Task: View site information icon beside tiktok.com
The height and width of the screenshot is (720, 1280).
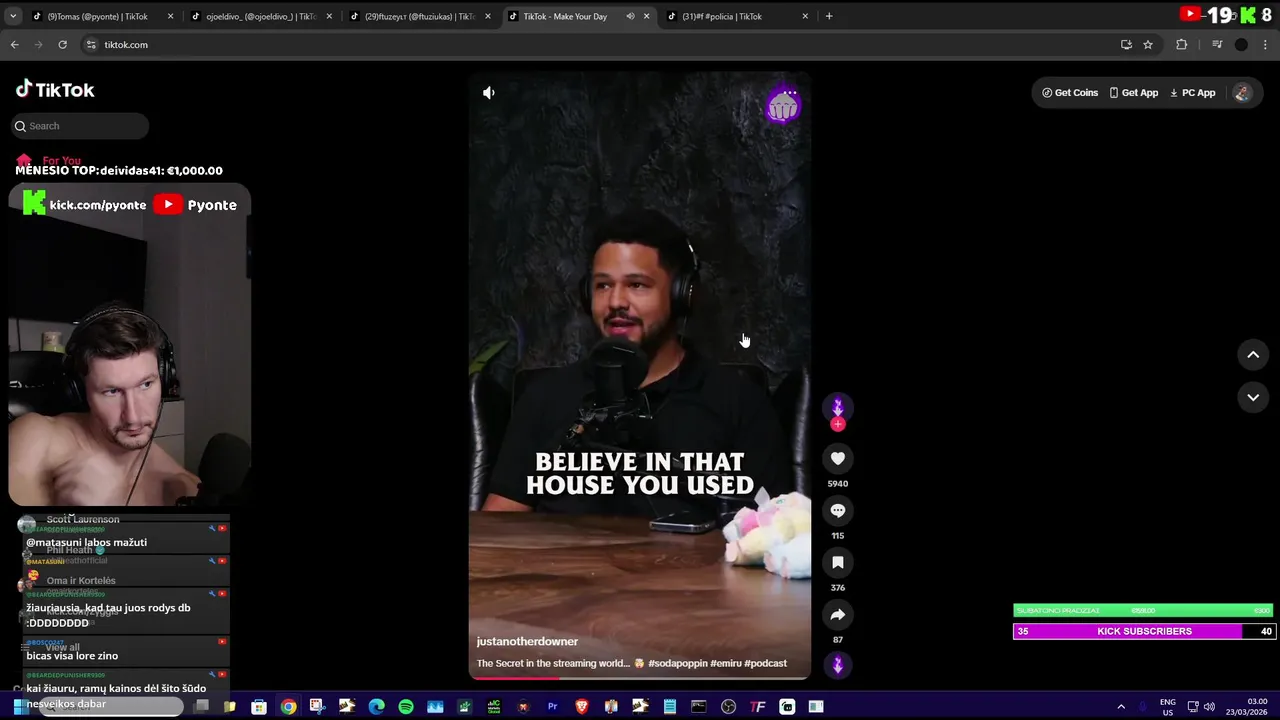Action: 91,45
